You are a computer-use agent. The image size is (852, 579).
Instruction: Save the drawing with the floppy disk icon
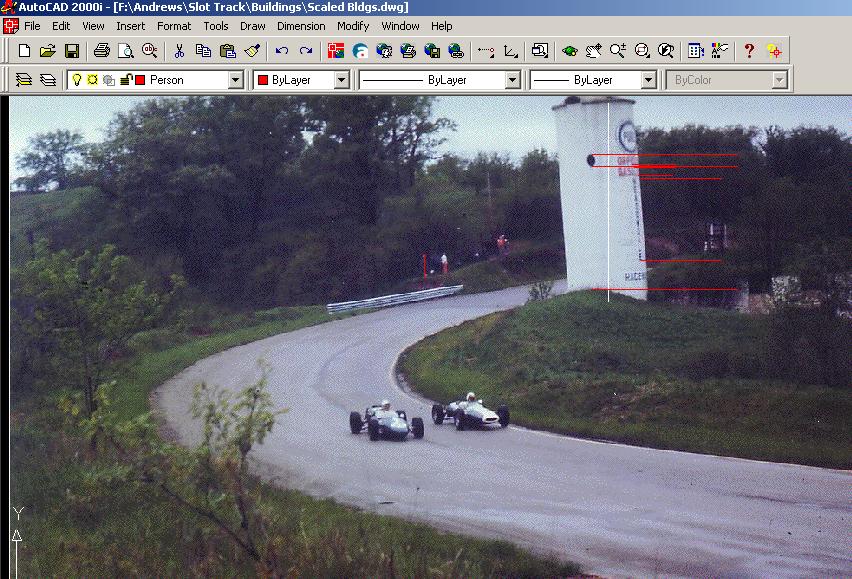point(72,50)
